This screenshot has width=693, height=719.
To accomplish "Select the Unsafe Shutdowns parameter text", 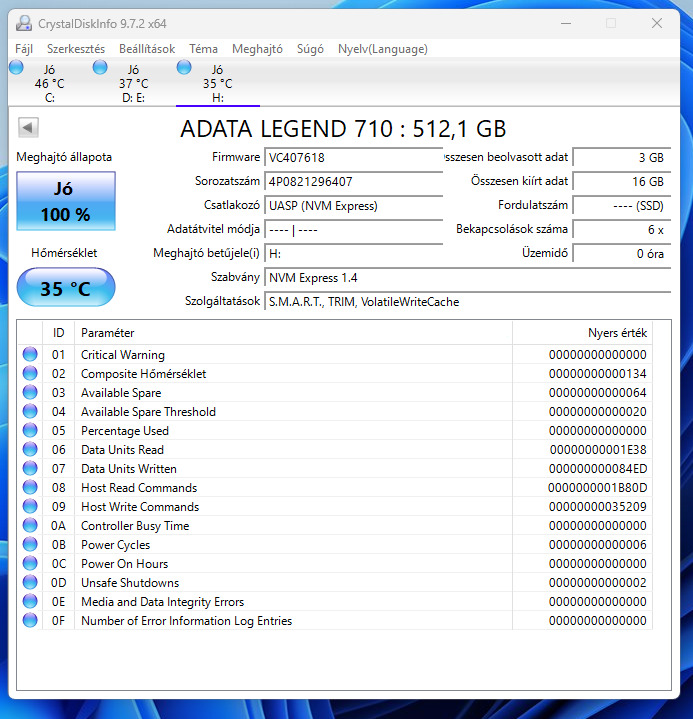I will pyautogui.click(x=130, y=583).
